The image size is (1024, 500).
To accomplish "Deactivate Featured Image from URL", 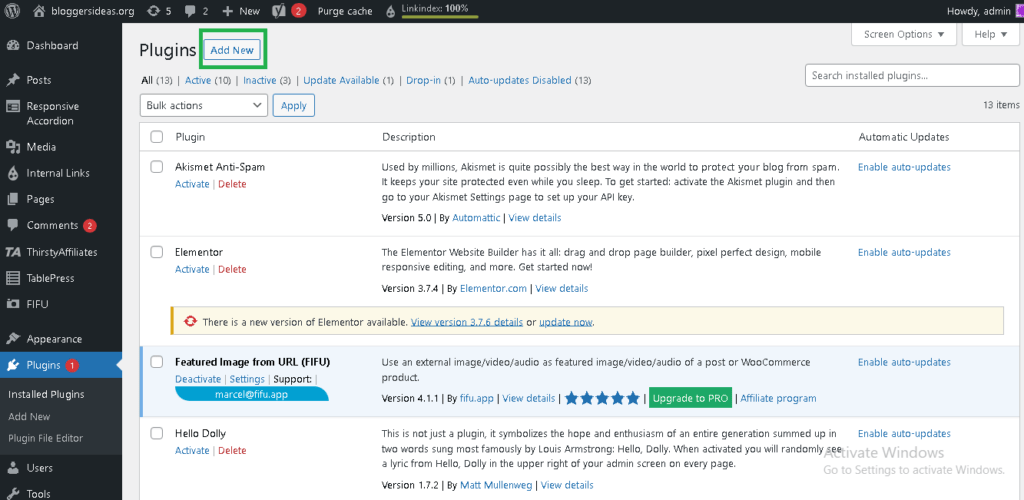I will pyautogui.click(x=198, y=379).
